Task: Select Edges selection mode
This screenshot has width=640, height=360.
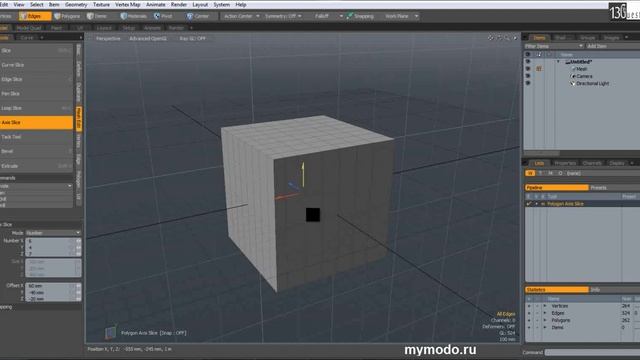Action: pyautogui.click(x=35, y=16)
